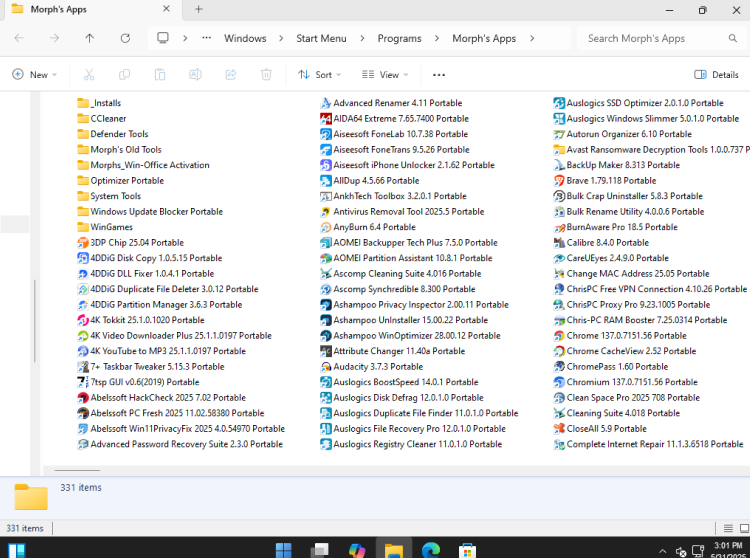This screenshot has width=750, height=558.
Task: Click the Delete trash icon
Action: pos(266,75)
